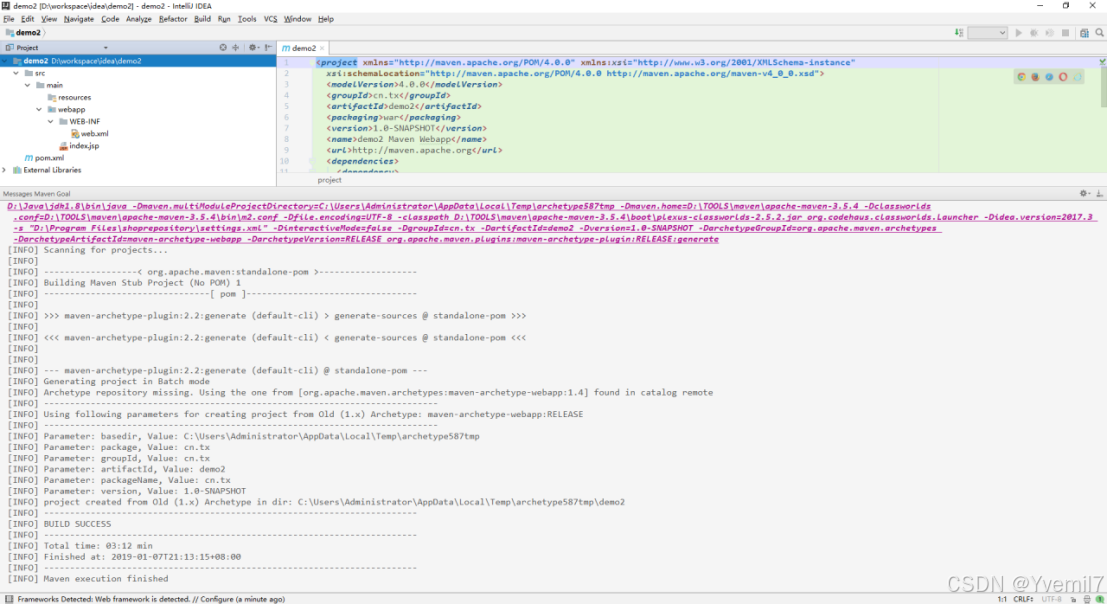1108x604 pixels.
Task: Open the run configuration dropdown
Action: 987,33
